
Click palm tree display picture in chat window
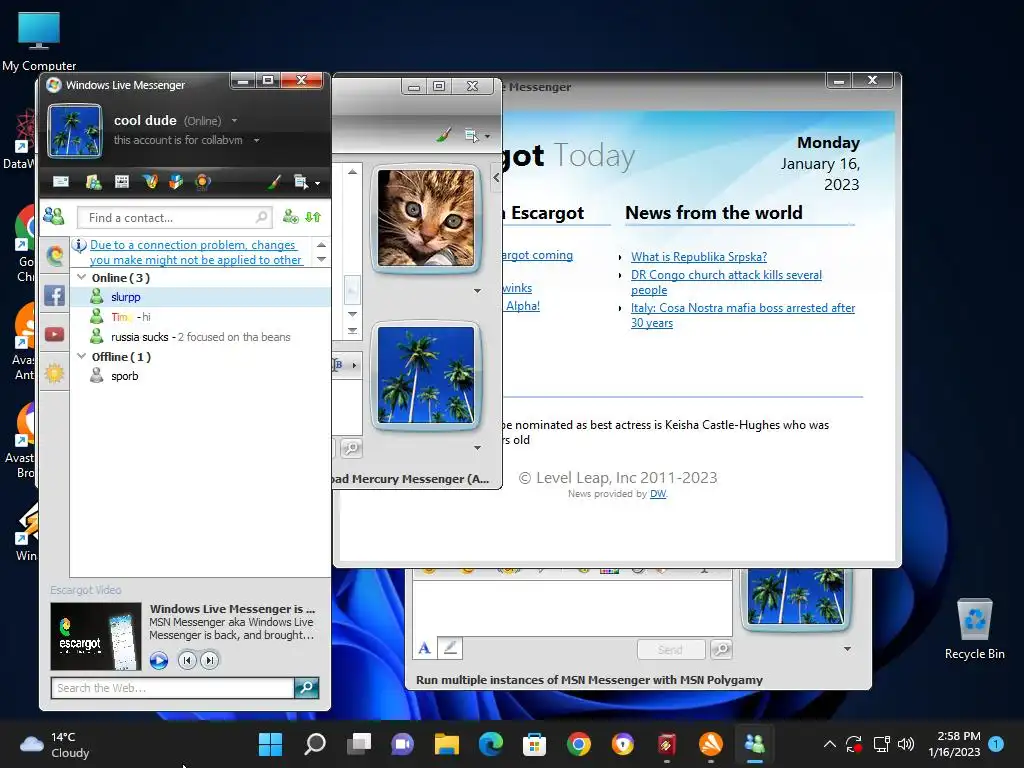[426, 376]
